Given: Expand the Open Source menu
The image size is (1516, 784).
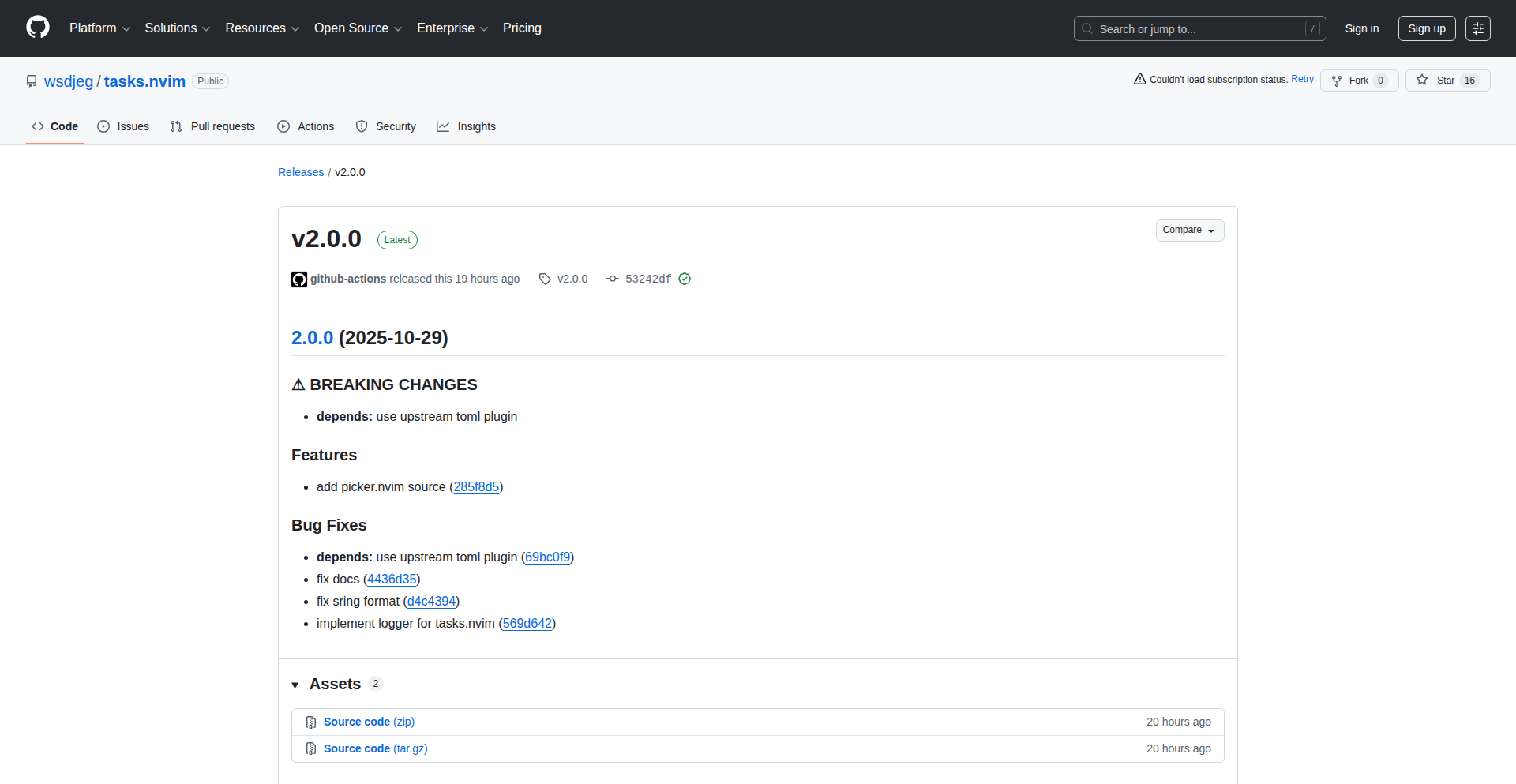Looking at the screenshot, I should (x=358, y=28).
